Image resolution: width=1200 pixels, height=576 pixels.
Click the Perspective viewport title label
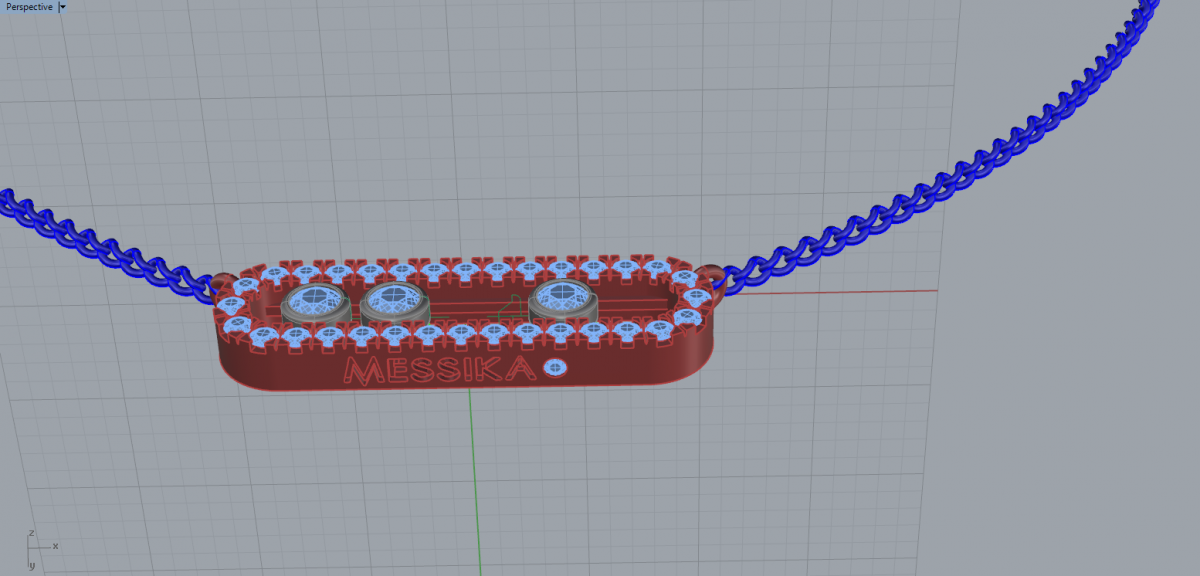(x=29, y=6)
